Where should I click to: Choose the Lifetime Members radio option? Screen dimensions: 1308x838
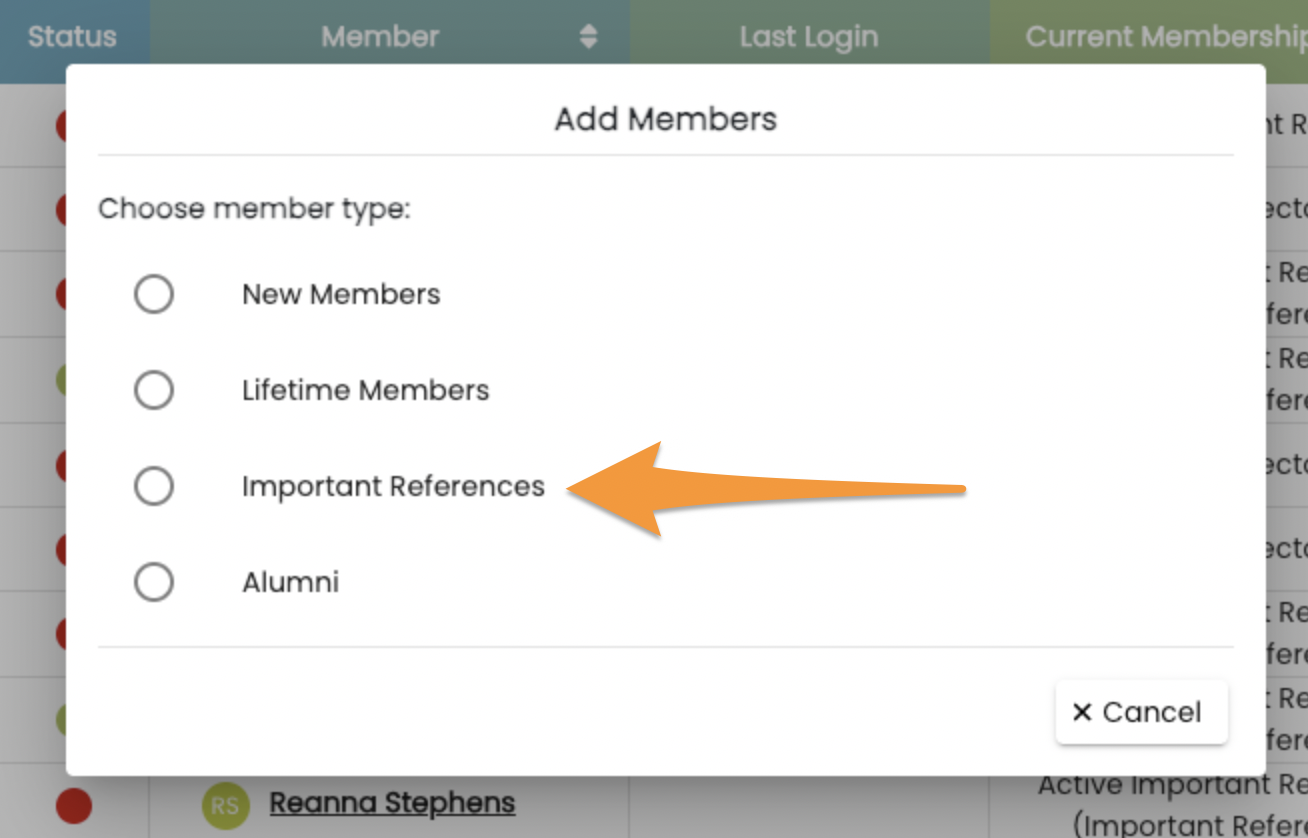coord(154,390)
